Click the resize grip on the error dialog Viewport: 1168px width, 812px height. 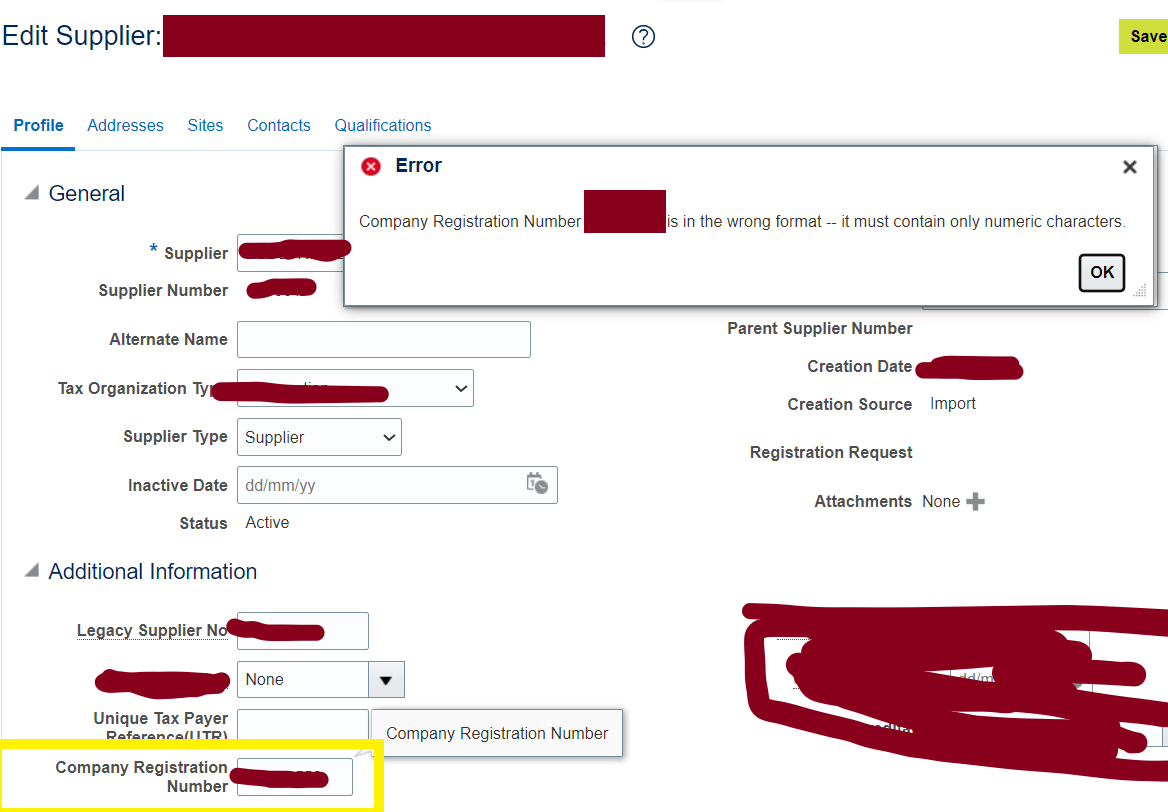pyautogui.click(x=1139, y=291)
